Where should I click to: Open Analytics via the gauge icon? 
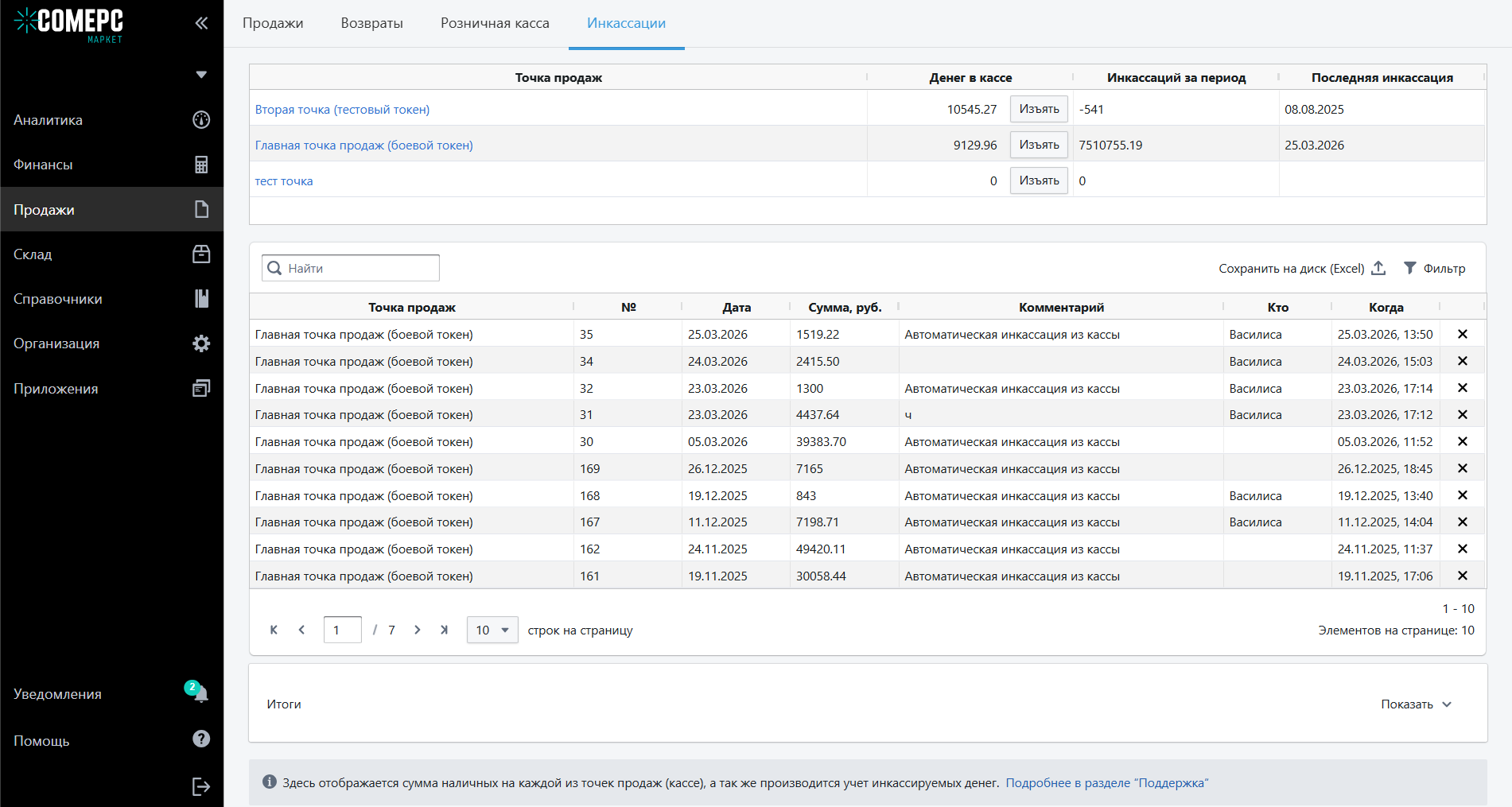point(201,120)
